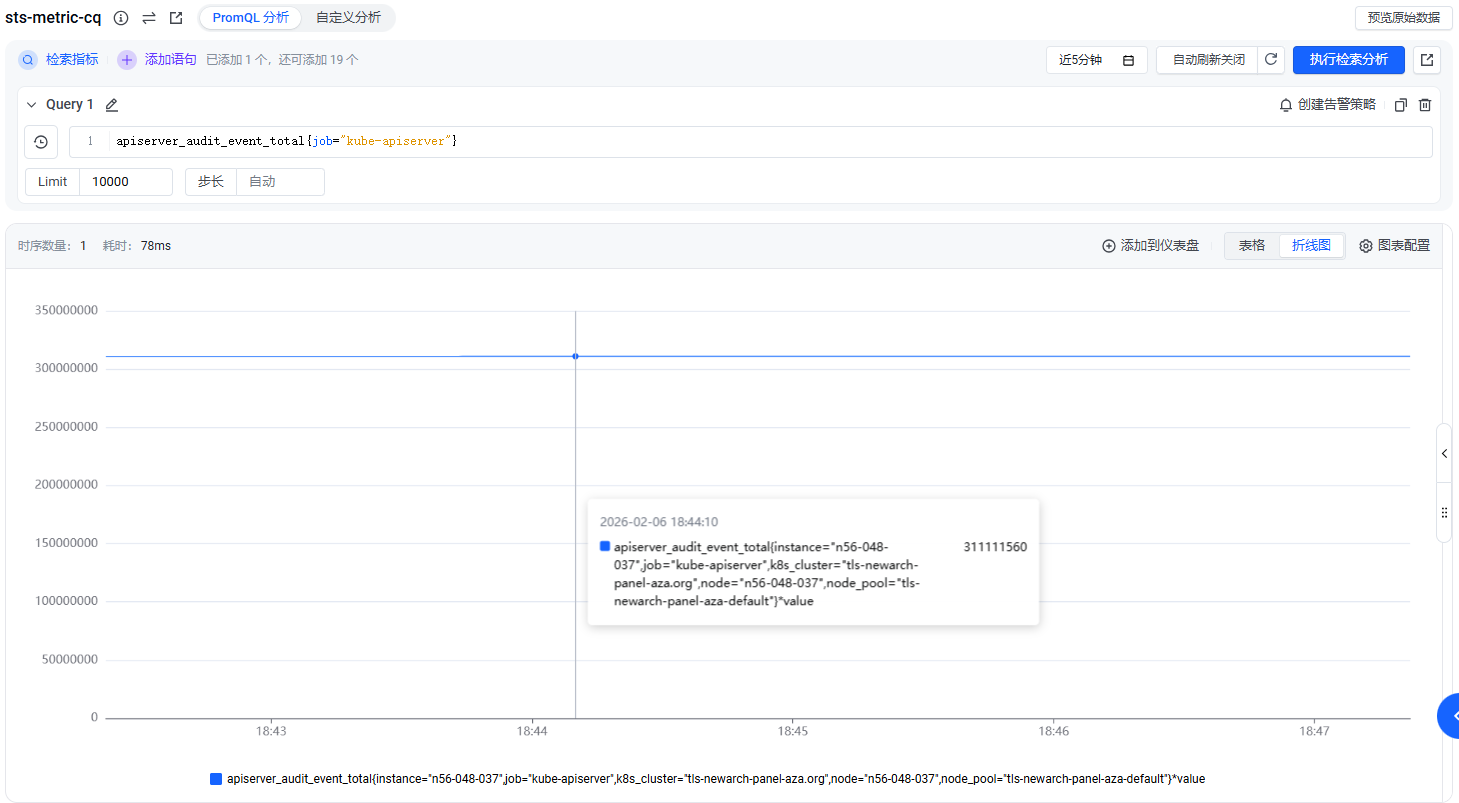1459x803 pixels.
Task: Click the blue floating button at right edge
Action: click(x=1449, y=716)
